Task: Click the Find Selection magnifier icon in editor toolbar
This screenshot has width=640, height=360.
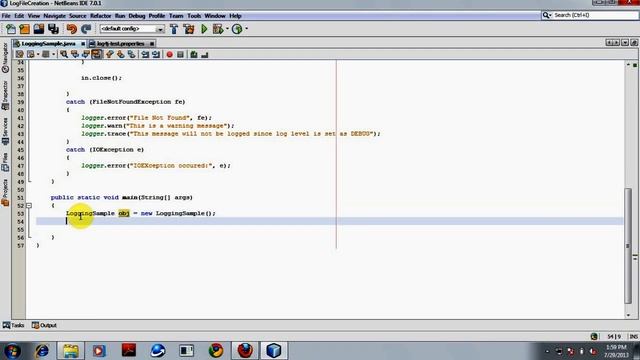Action: (x=64, y=54)
